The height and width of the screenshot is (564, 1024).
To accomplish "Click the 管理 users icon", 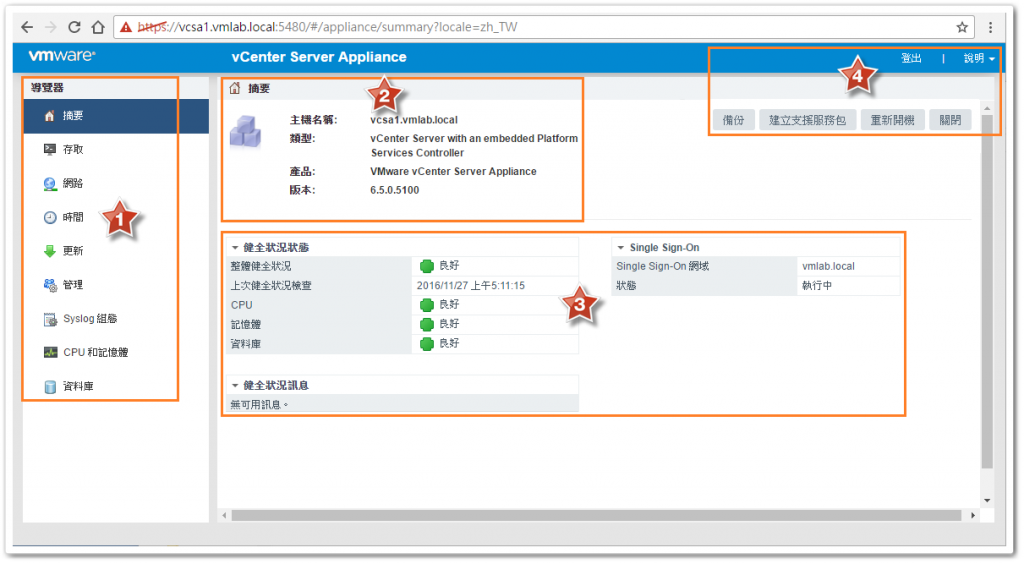I will 50,285.
